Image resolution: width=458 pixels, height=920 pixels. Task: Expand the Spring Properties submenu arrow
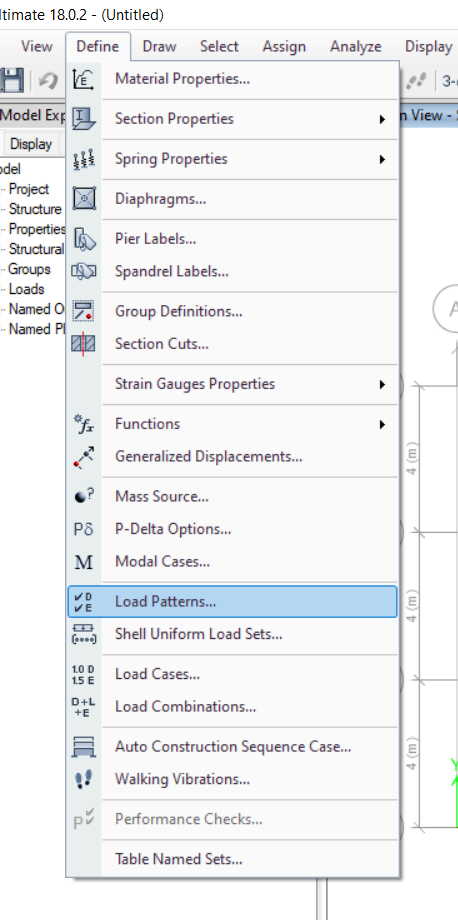tap(382, 159)
